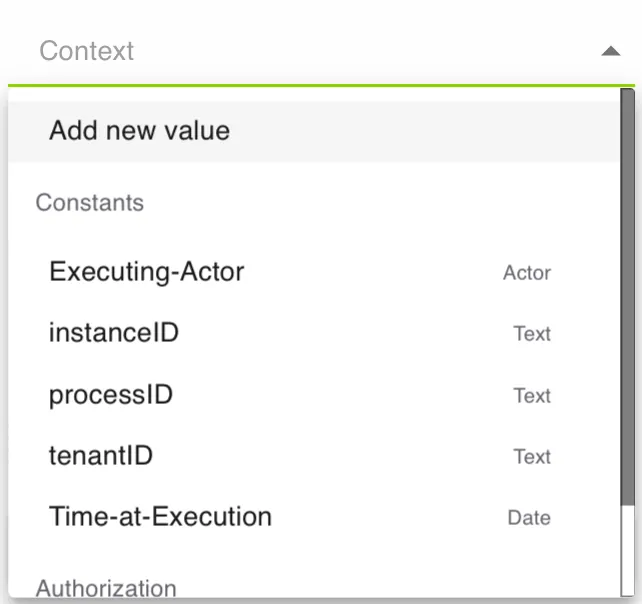Viewport: 642px width, 604px height.
Task: Click the "Date" type label
Action: pyautogui.click(x=529, y=518)
